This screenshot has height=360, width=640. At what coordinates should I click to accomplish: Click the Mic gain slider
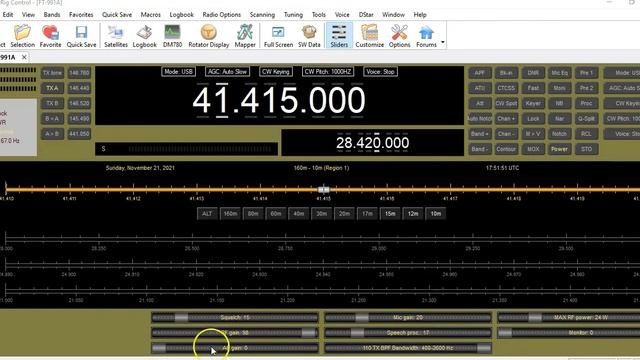tap(408, 318)
